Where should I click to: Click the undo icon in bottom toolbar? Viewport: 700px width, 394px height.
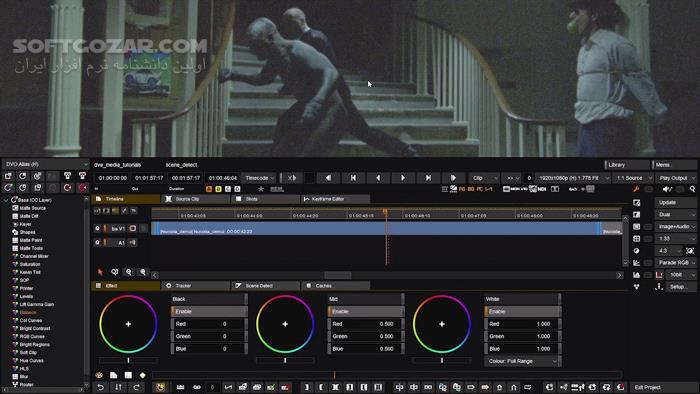(100, 387)
